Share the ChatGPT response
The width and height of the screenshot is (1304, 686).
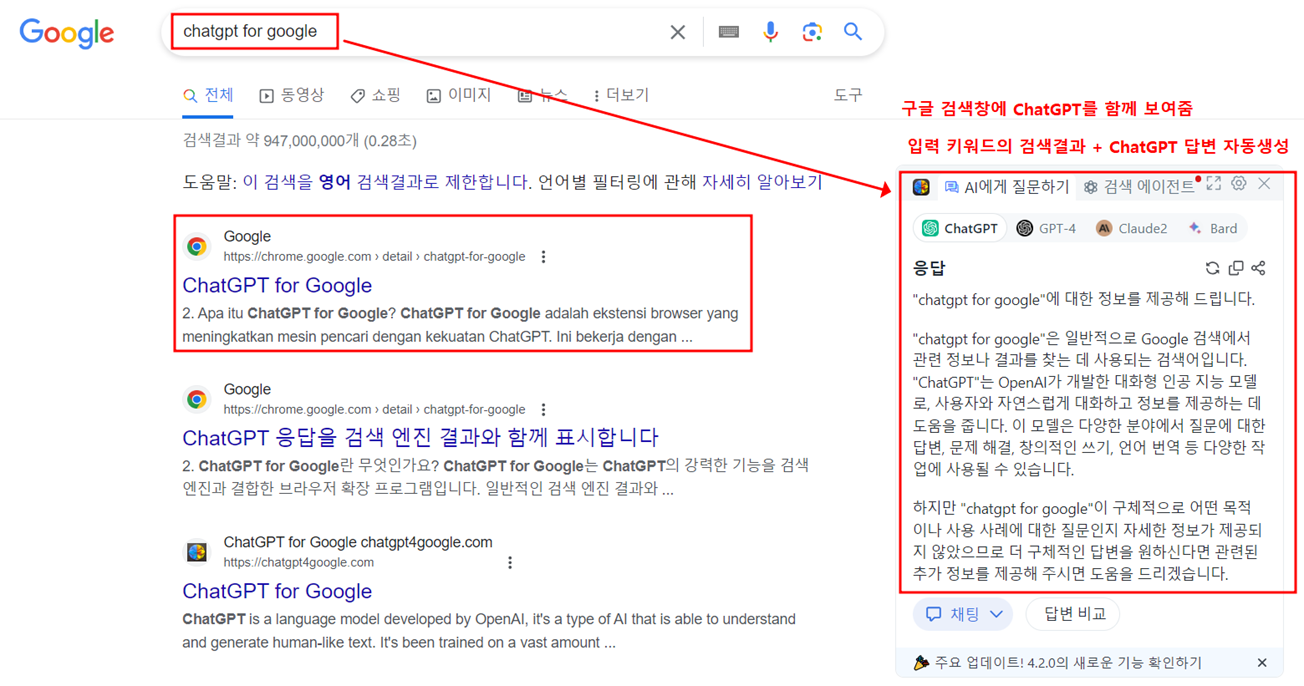tap(1259, 268)
